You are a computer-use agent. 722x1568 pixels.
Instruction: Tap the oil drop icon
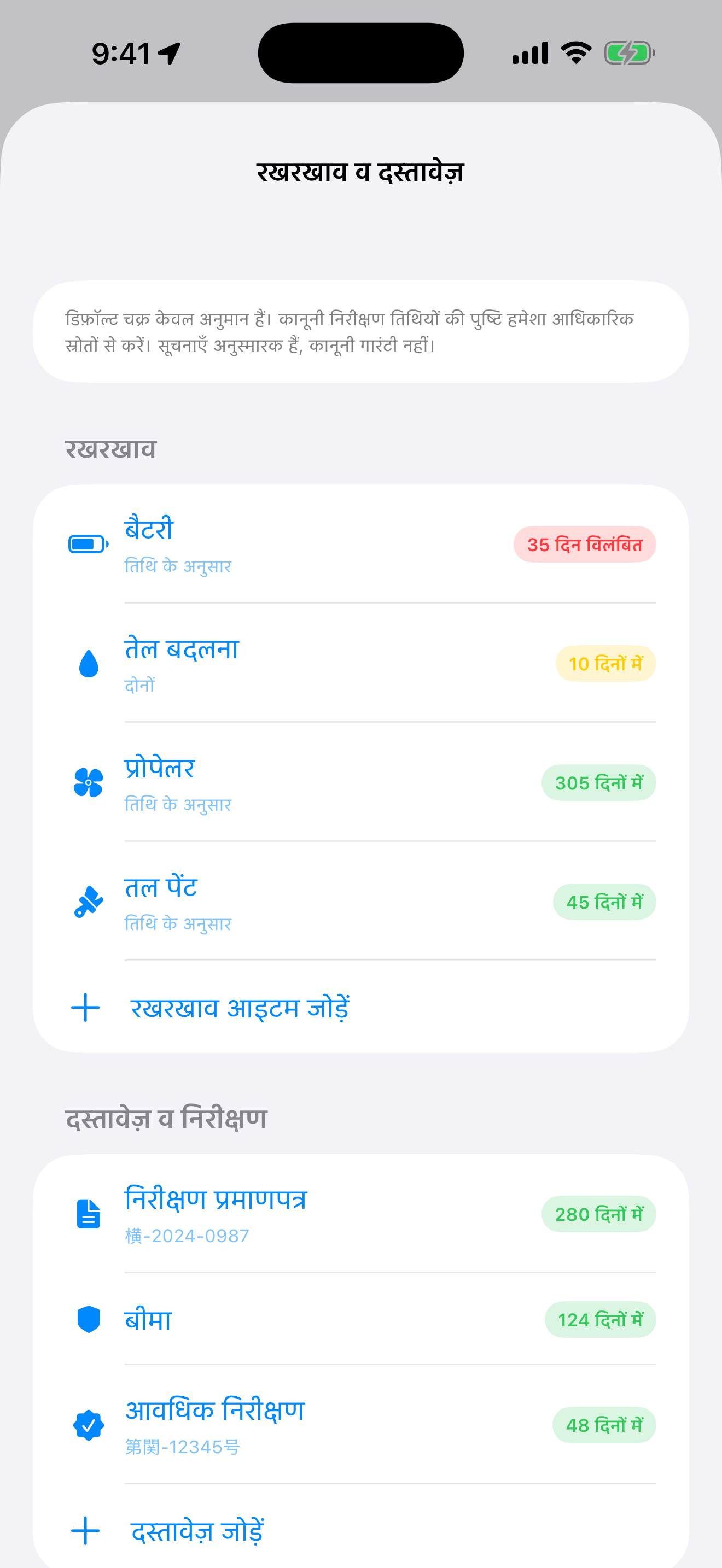pos(89,664)
